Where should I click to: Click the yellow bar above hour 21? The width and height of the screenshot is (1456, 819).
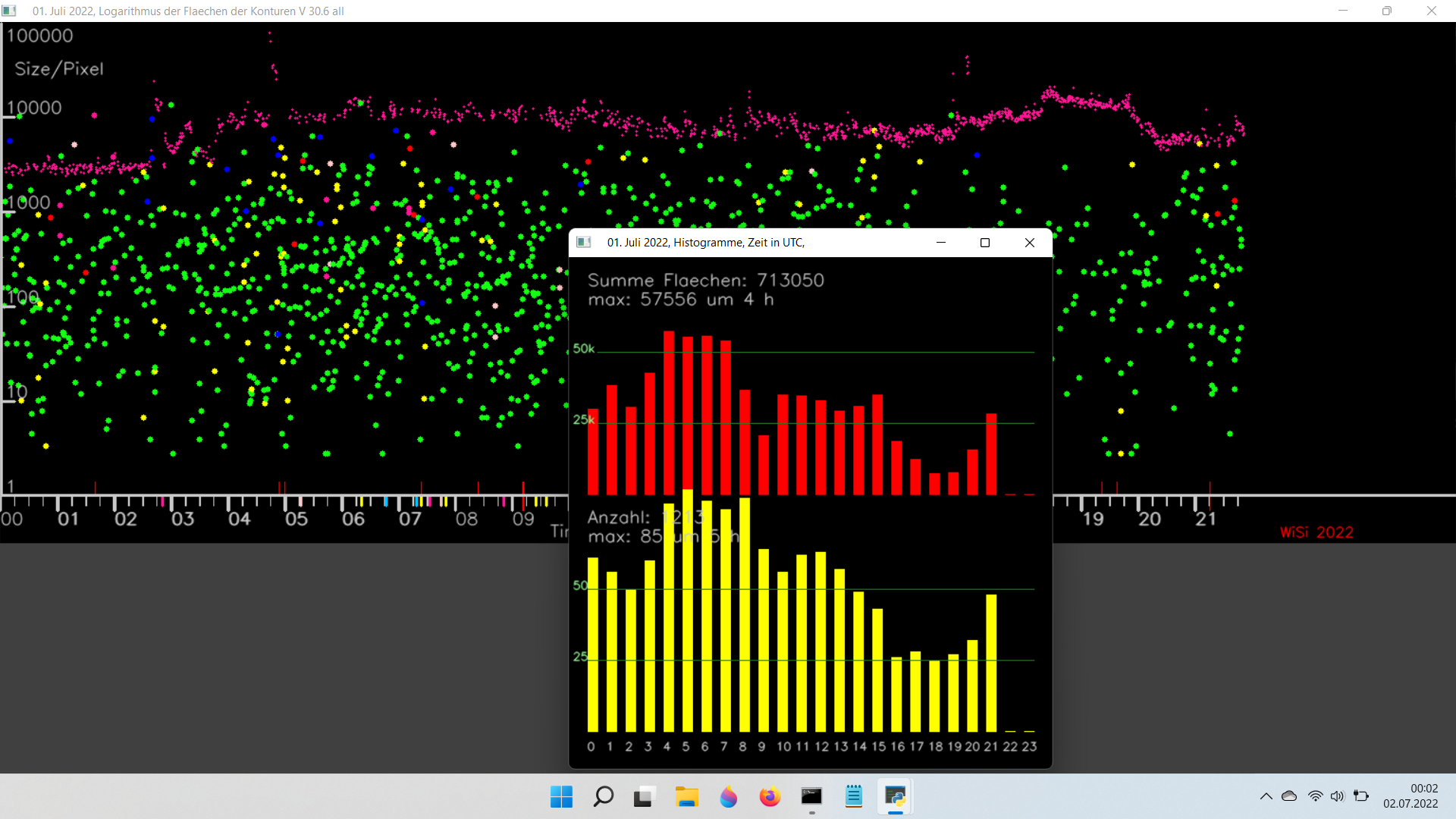(x=991, y=663)
